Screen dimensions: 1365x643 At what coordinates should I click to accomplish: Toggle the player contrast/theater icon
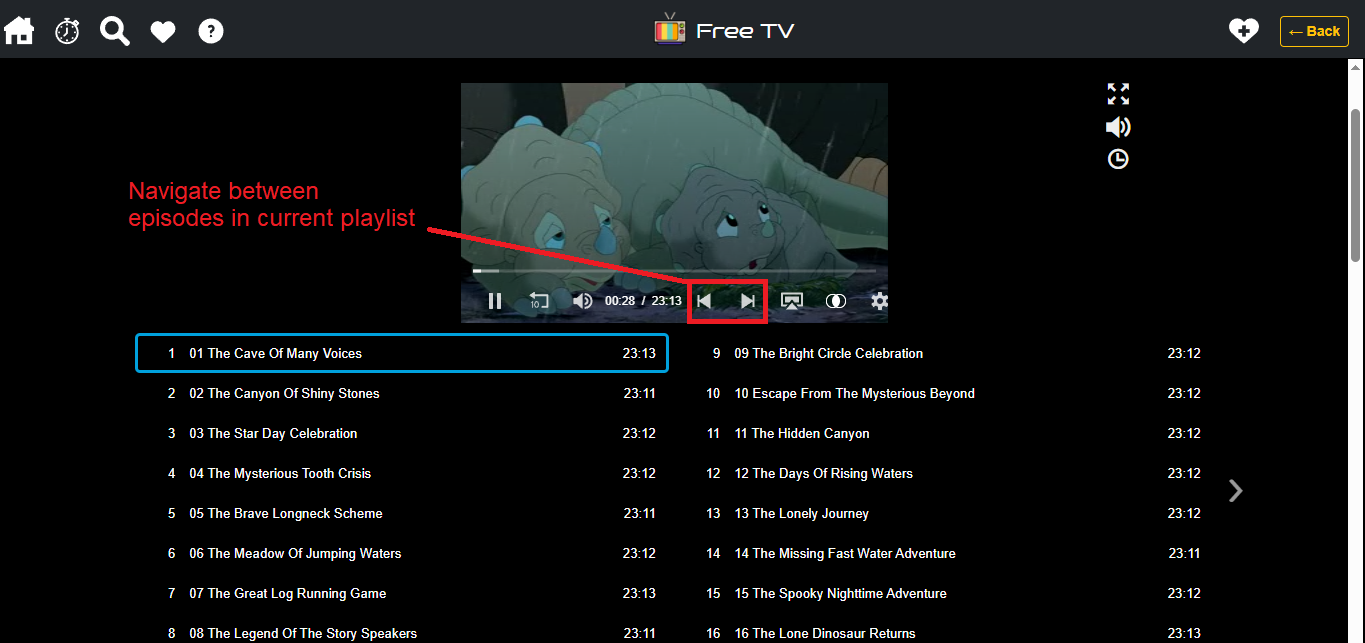tap(836, 301)
